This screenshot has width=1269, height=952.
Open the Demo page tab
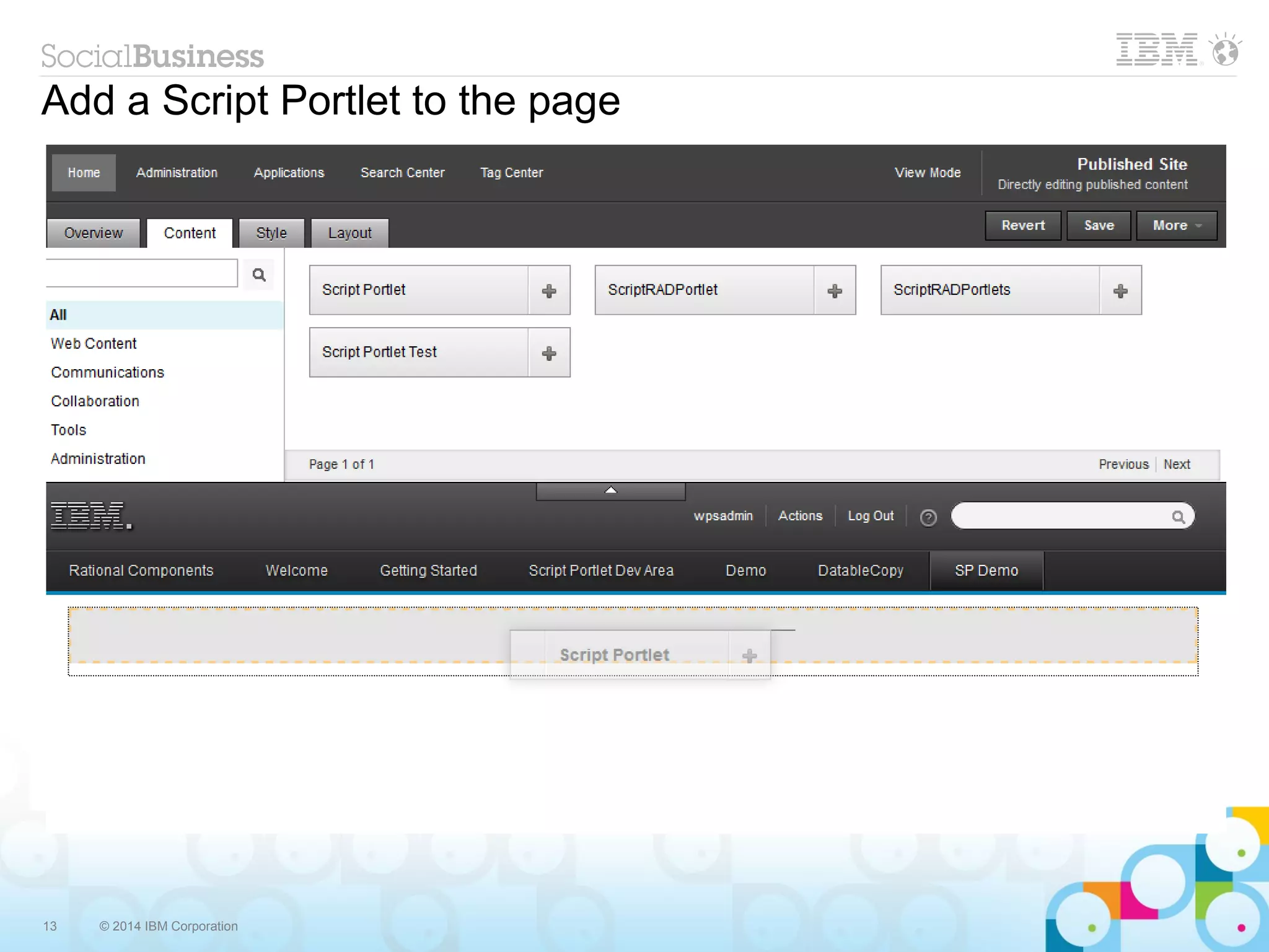pyautogui.click(x=745, y=570)
